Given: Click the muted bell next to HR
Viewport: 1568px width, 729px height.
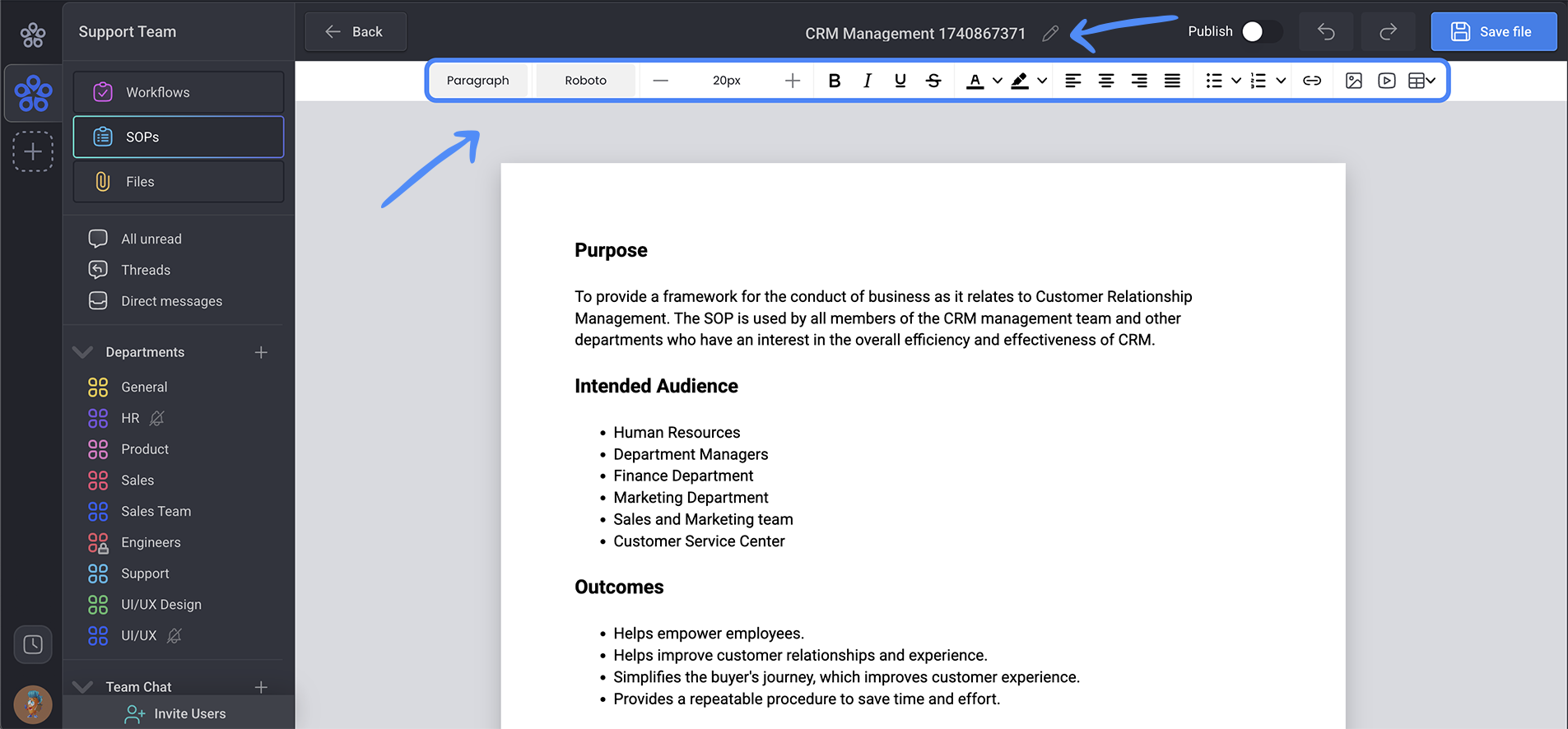Looking at the screenshot, I should 157,418.
